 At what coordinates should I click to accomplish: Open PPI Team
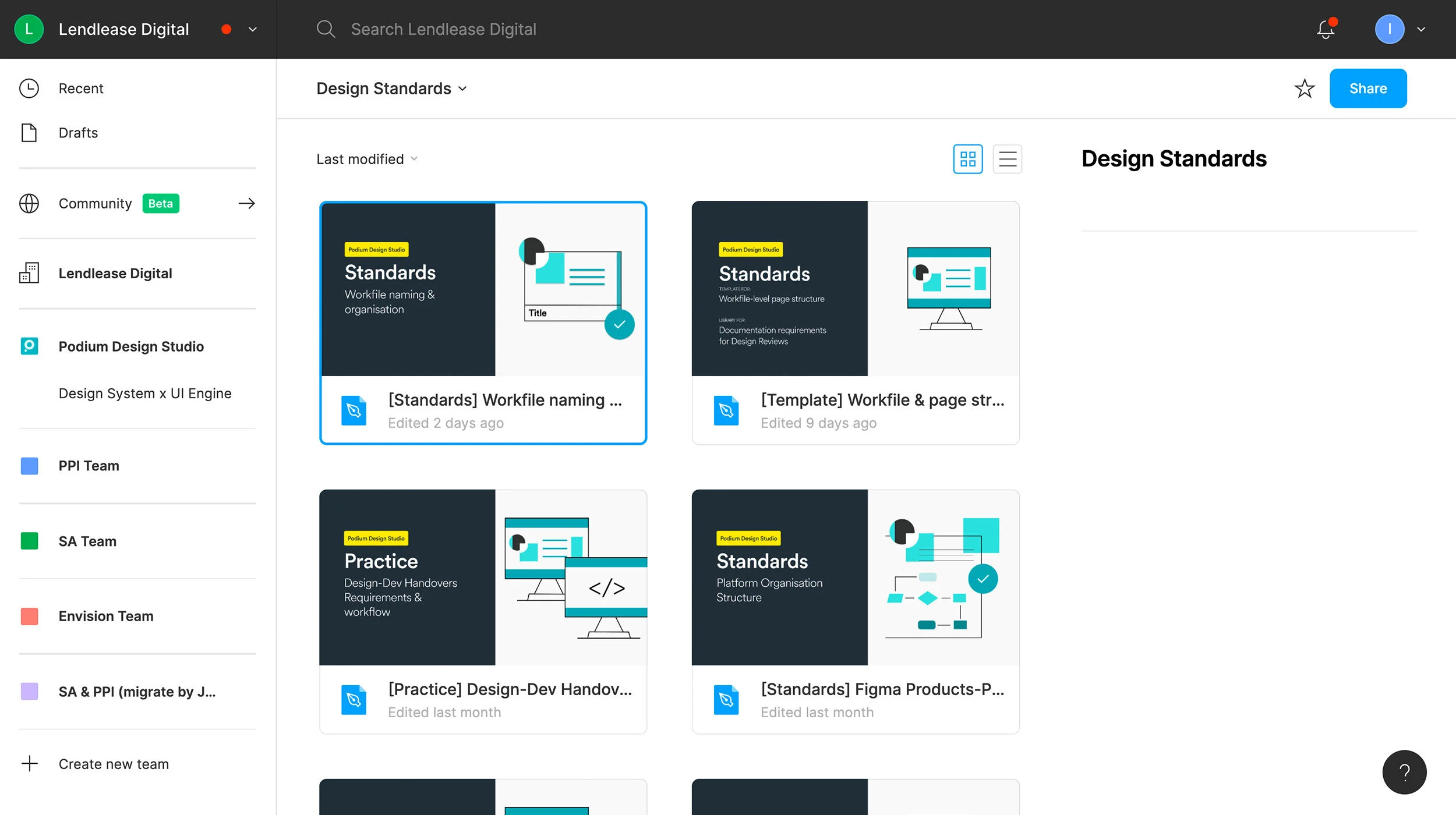(89, 466)
